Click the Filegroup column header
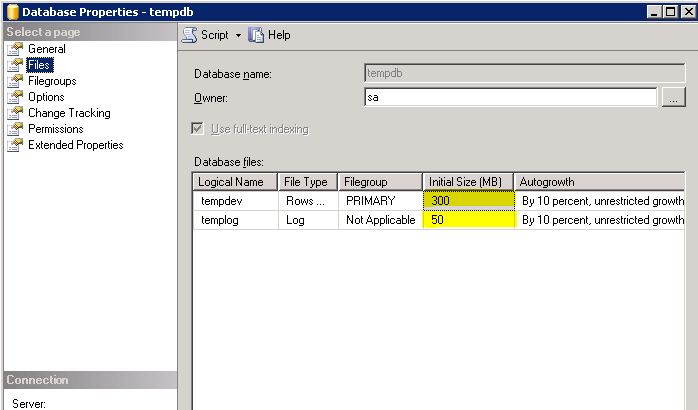 (x=380, y=182)
